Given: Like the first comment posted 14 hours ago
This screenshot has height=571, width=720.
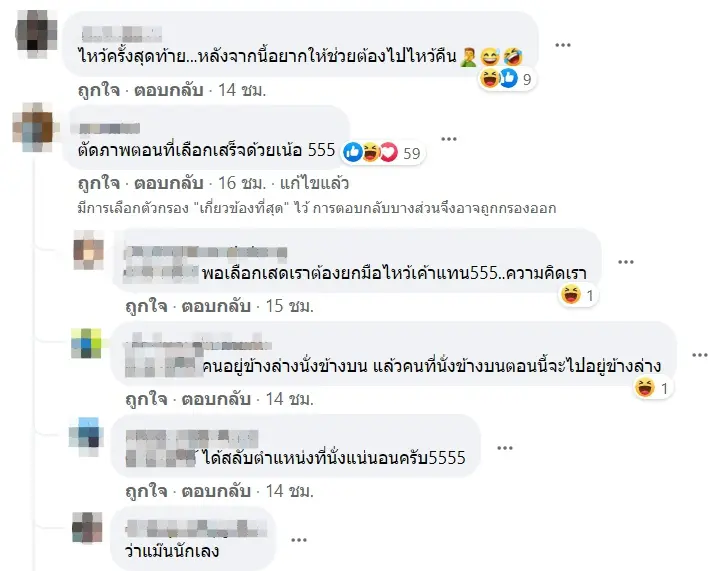Looking at the screenshot, I should coord(99,90).
